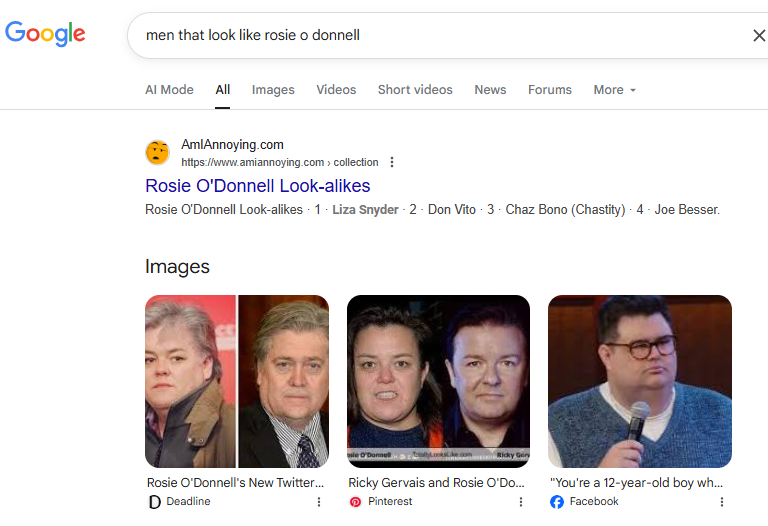The height and width of the screenshot is (526, 768).
Task: Open options menu for AmIAnnoying result
Action: click(391, 162)
